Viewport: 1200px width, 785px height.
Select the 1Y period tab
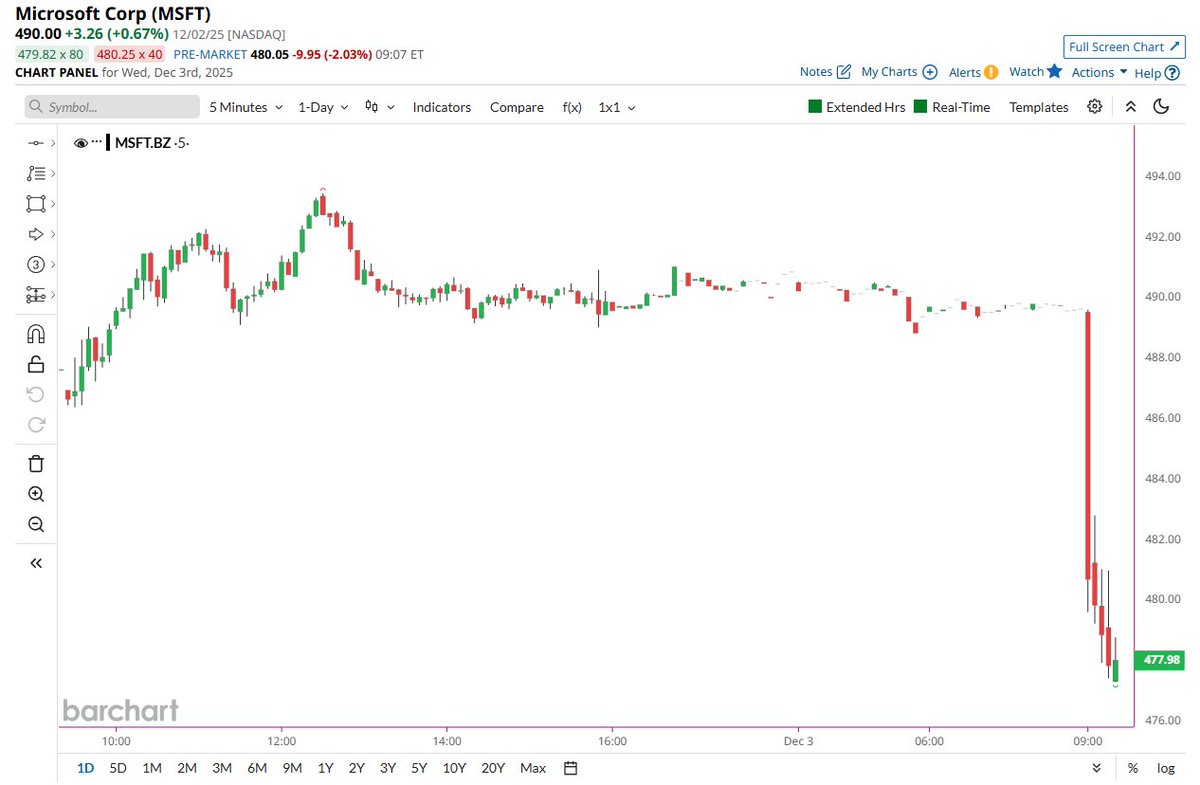pos(325,768)
